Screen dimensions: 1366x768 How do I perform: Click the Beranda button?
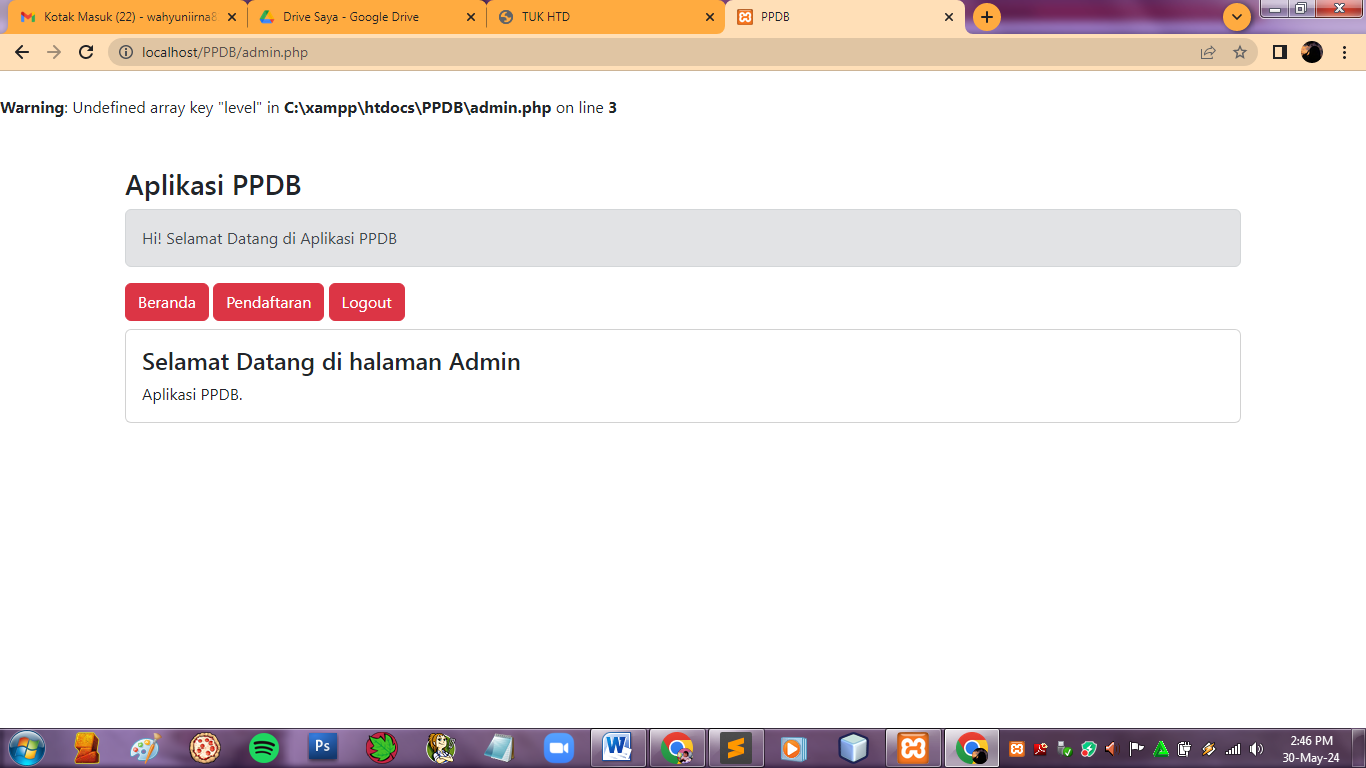coord(166,302)
